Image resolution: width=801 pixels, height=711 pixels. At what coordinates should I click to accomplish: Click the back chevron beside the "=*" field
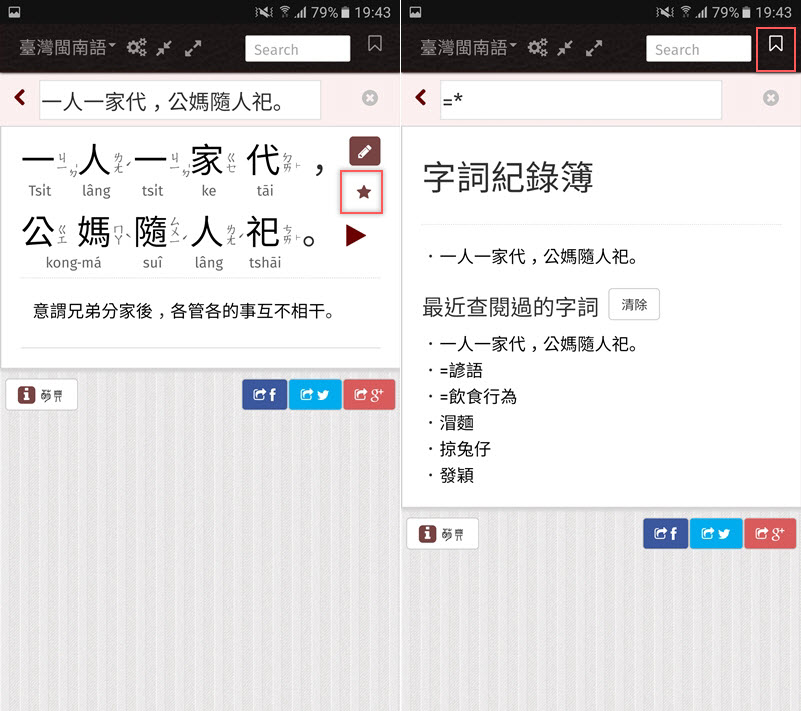420,98
